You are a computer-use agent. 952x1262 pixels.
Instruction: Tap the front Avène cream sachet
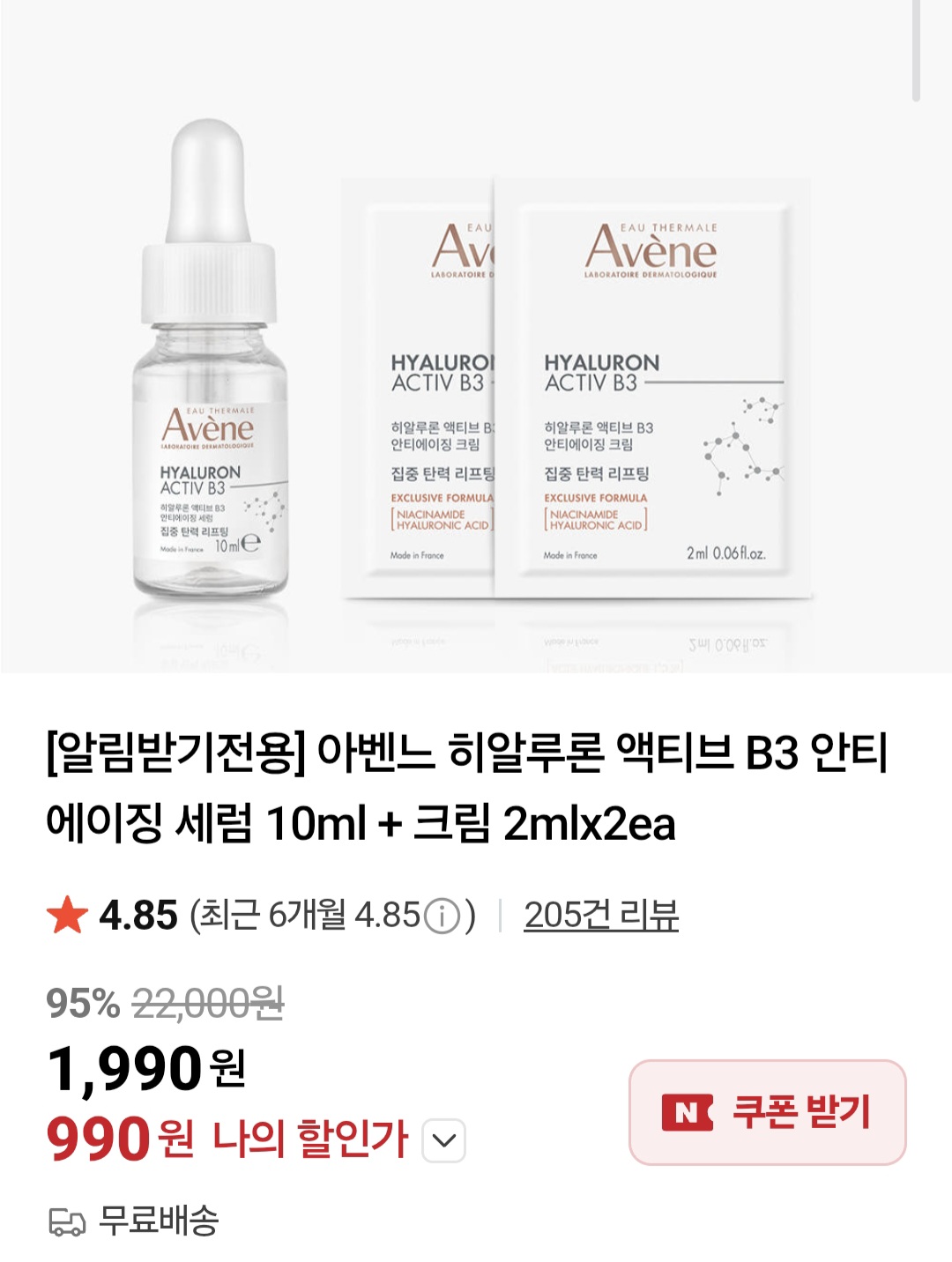tap(652, 388)
